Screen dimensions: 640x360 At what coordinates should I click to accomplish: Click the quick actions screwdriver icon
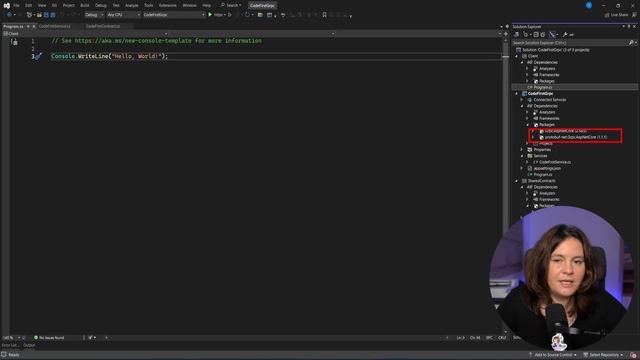click(x=38, y=56)
